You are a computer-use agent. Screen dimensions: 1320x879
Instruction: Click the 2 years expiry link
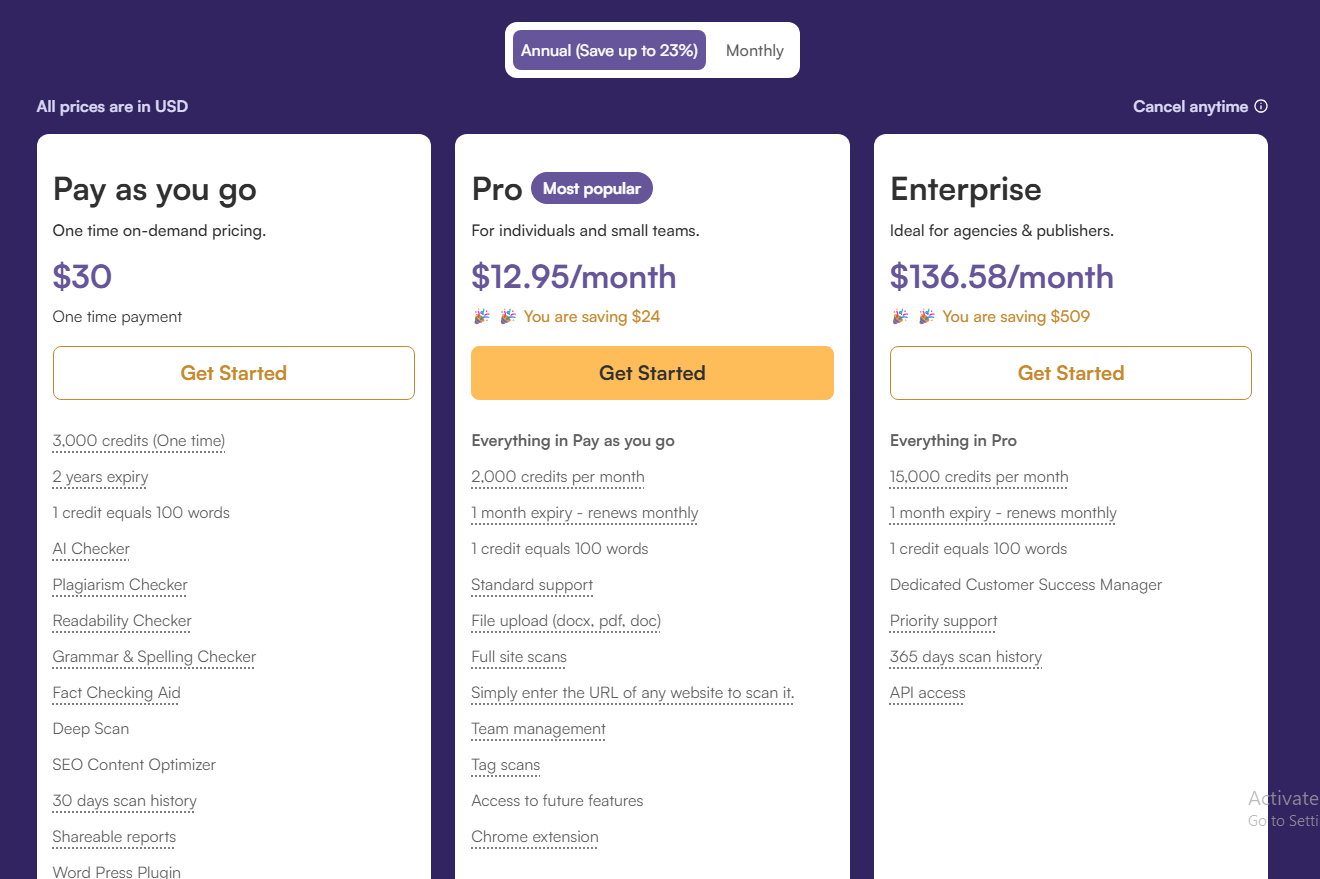100,477
